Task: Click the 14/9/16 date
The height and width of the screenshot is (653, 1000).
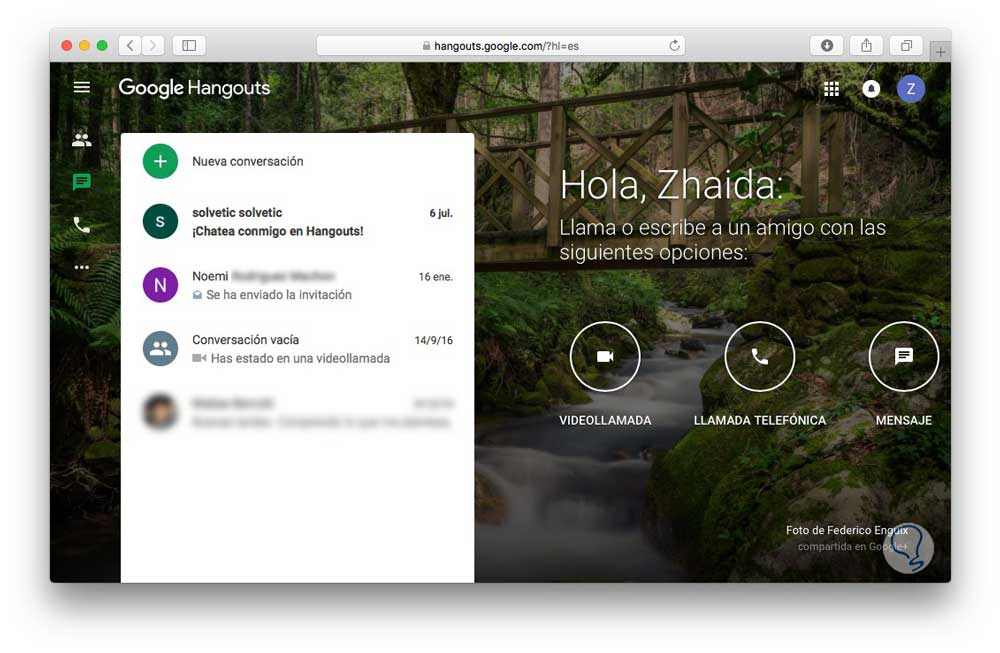Action: pyautogui.click(x=434, y=341)
